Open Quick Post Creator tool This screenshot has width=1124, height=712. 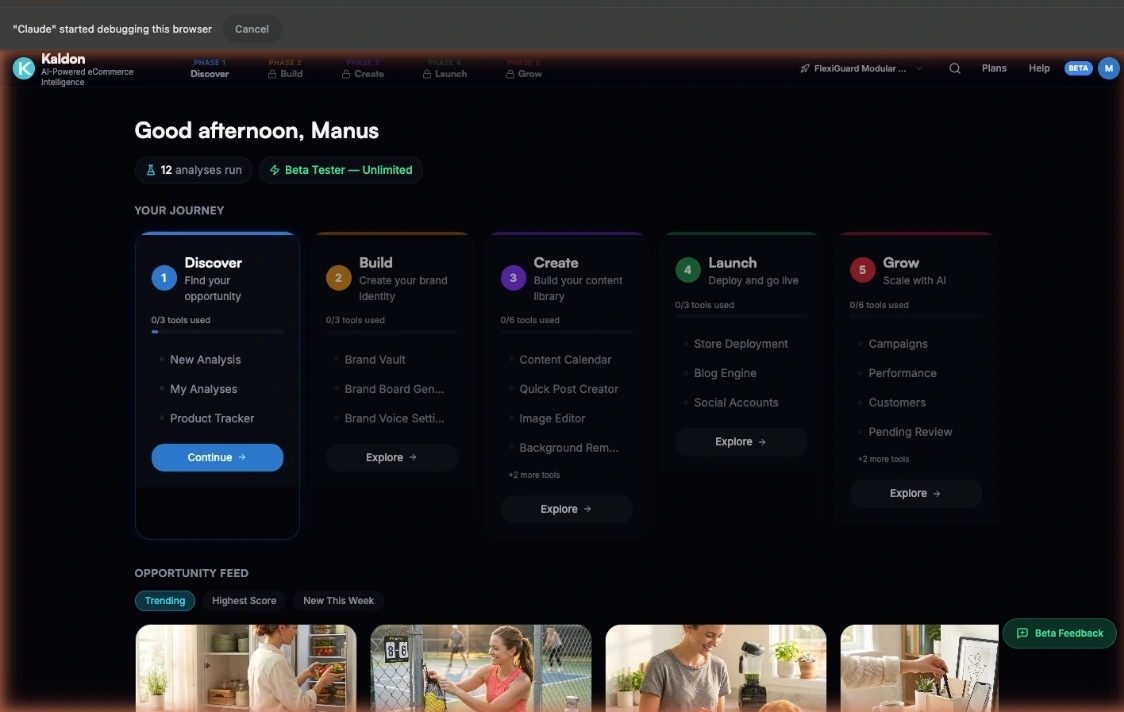pos(566,389)
